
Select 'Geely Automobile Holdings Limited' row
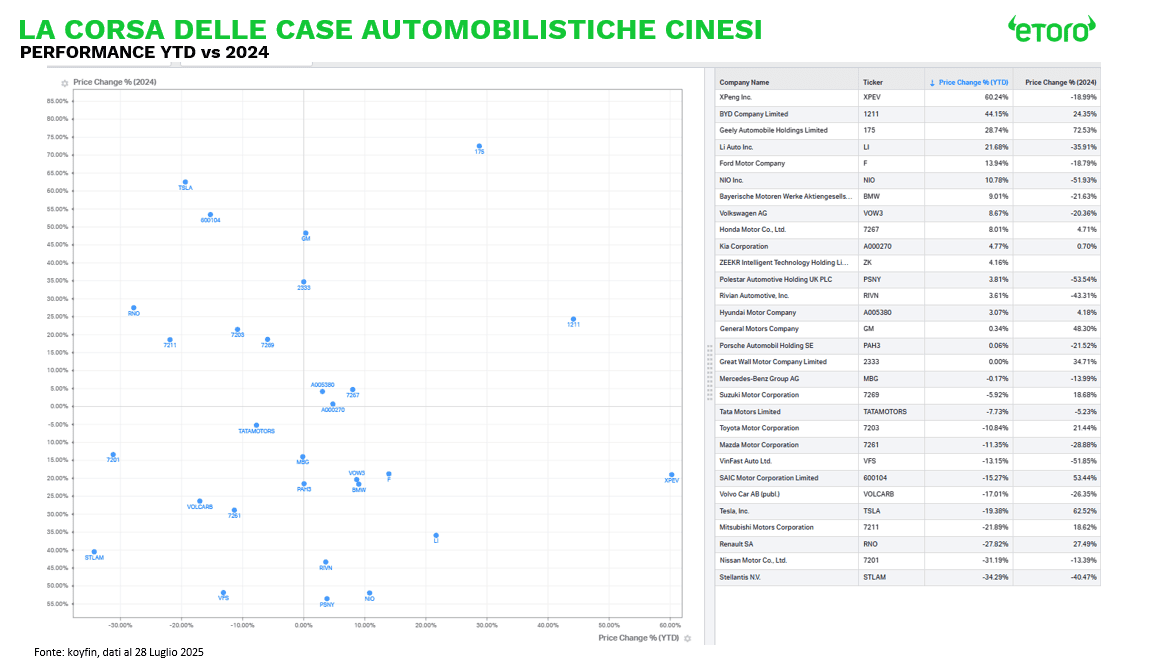907,131
